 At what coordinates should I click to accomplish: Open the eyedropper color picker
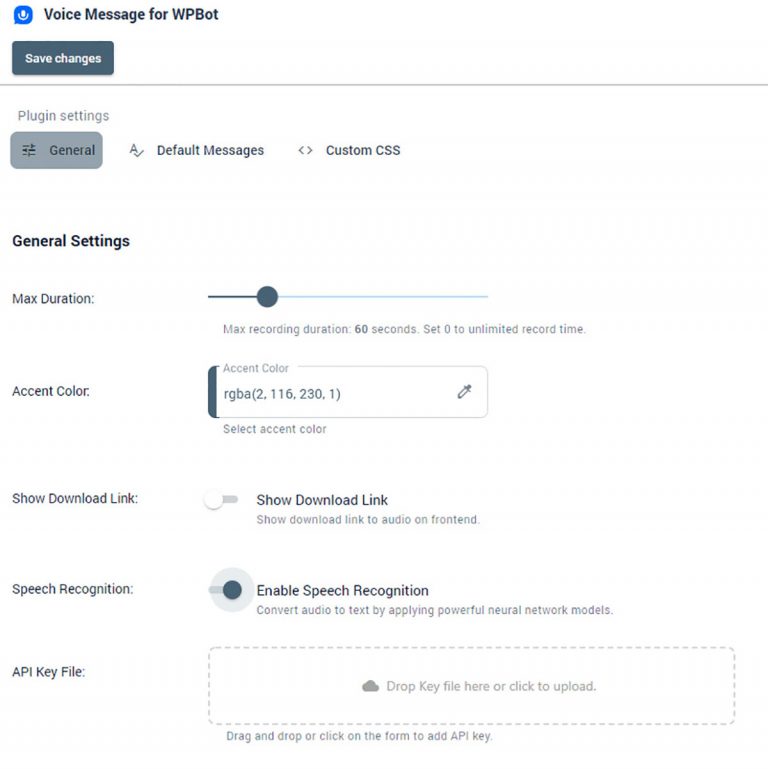pos(464,391)
